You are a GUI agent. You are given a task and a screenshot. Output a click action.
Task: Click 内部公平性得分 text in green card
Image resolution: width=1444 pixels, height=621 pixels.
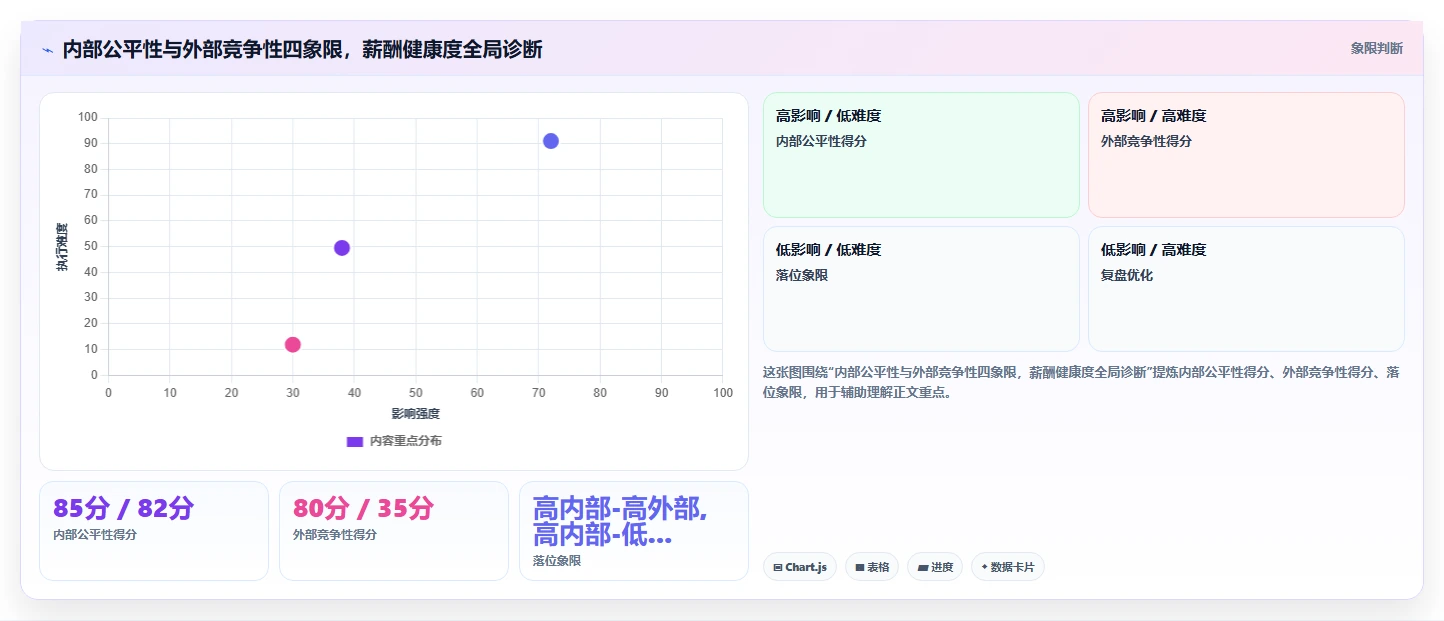point(821,141)
